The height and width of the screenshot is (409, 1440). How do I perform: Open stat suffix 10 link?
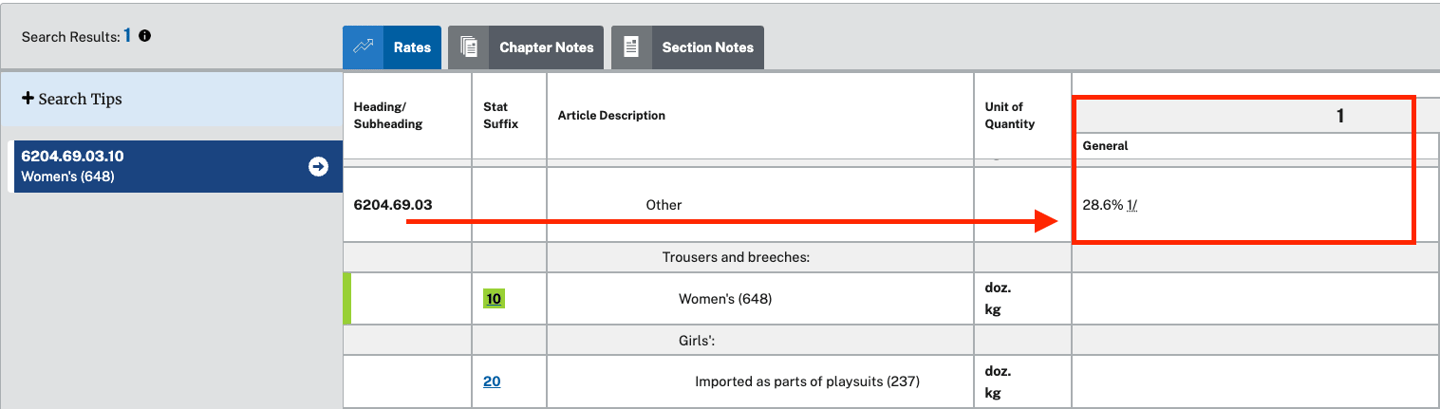(x=494, y=298)
